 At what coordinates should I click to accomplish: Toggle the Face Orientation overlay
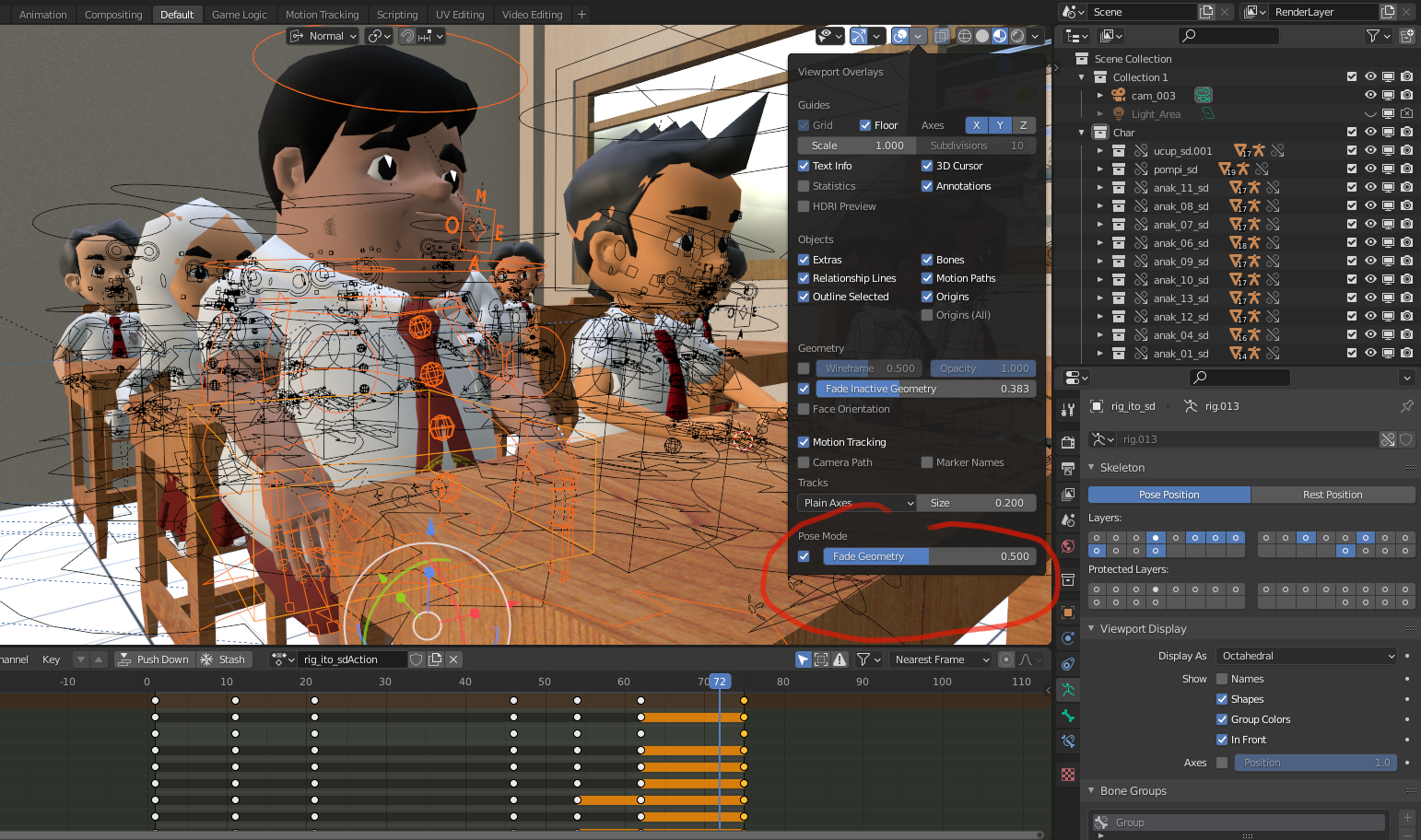tap(804, 409)
